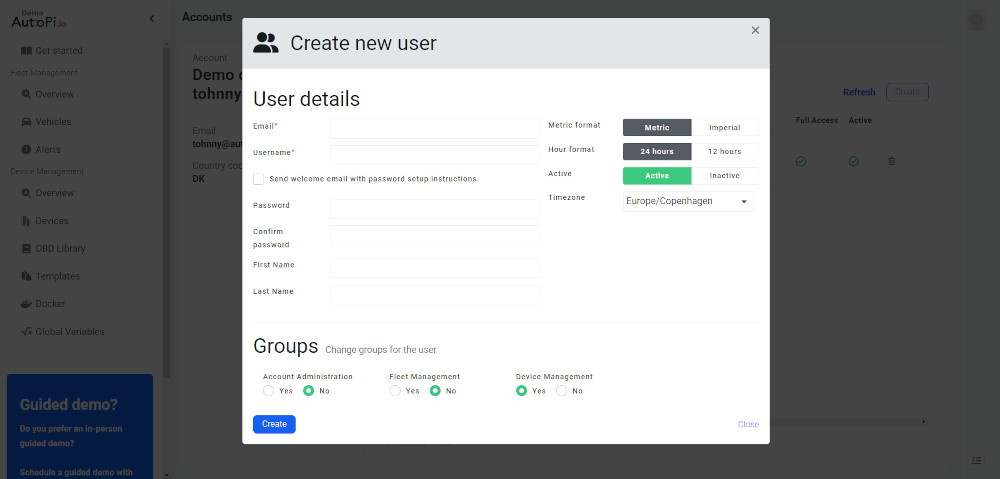Open the Alerts page

pyautogui.click(x=48, y=149)
